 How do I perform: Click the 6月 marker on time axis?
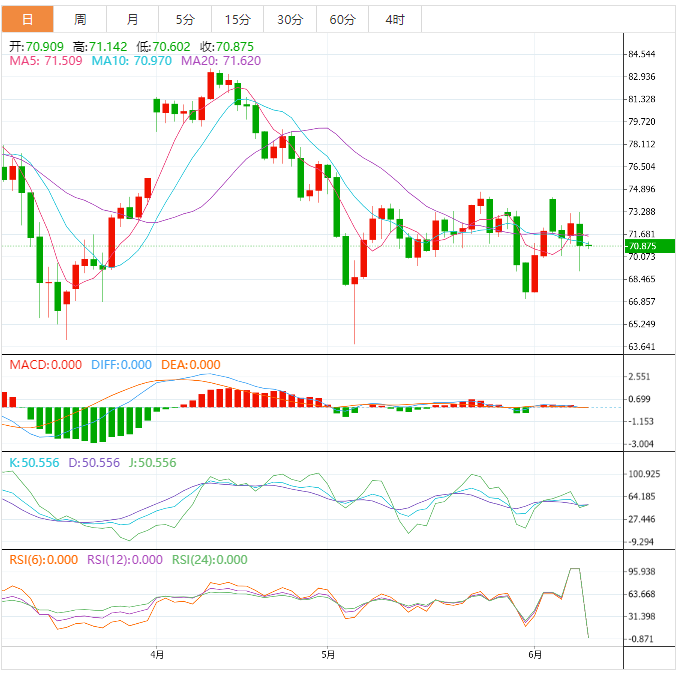pos(535,656)
